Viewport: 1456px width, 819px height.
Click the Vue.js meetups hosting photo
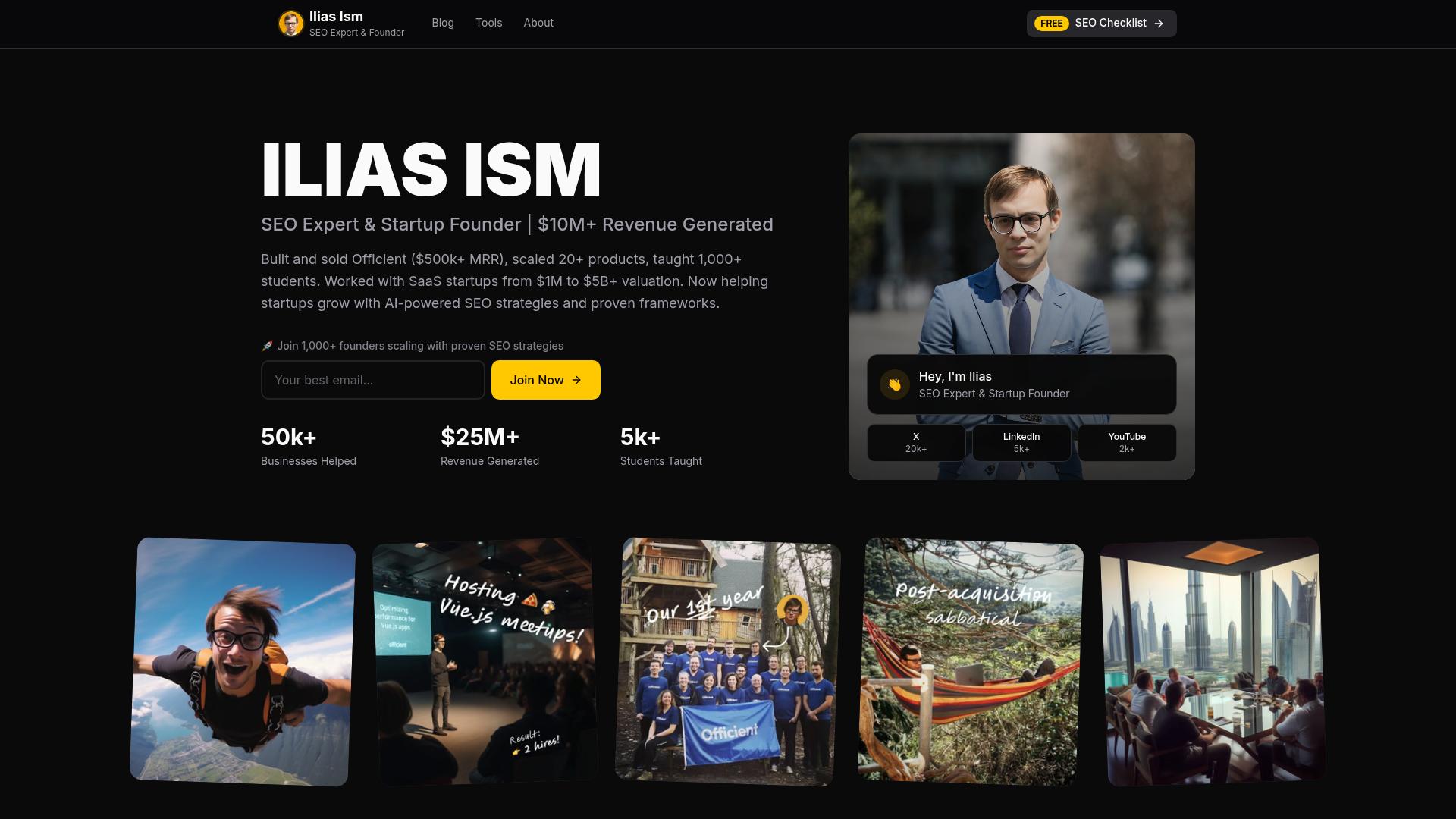click(485, 660)
